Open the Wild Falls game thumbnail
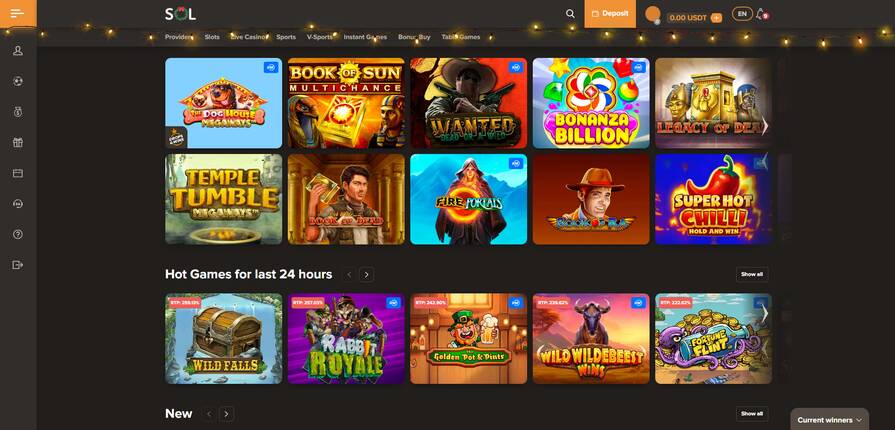The width and height of the screenshot is (895, 430). click(224, 339)
